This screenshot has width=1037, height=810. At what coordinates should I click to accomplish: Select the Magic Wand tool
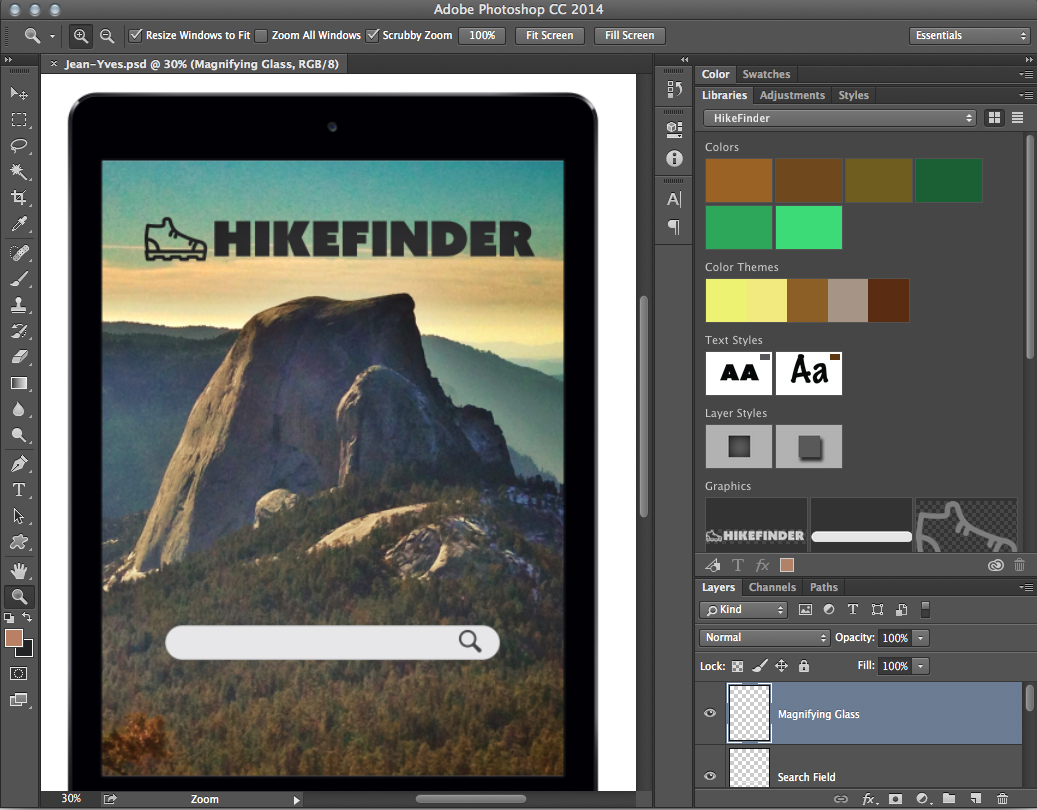[x=19, y=172]
